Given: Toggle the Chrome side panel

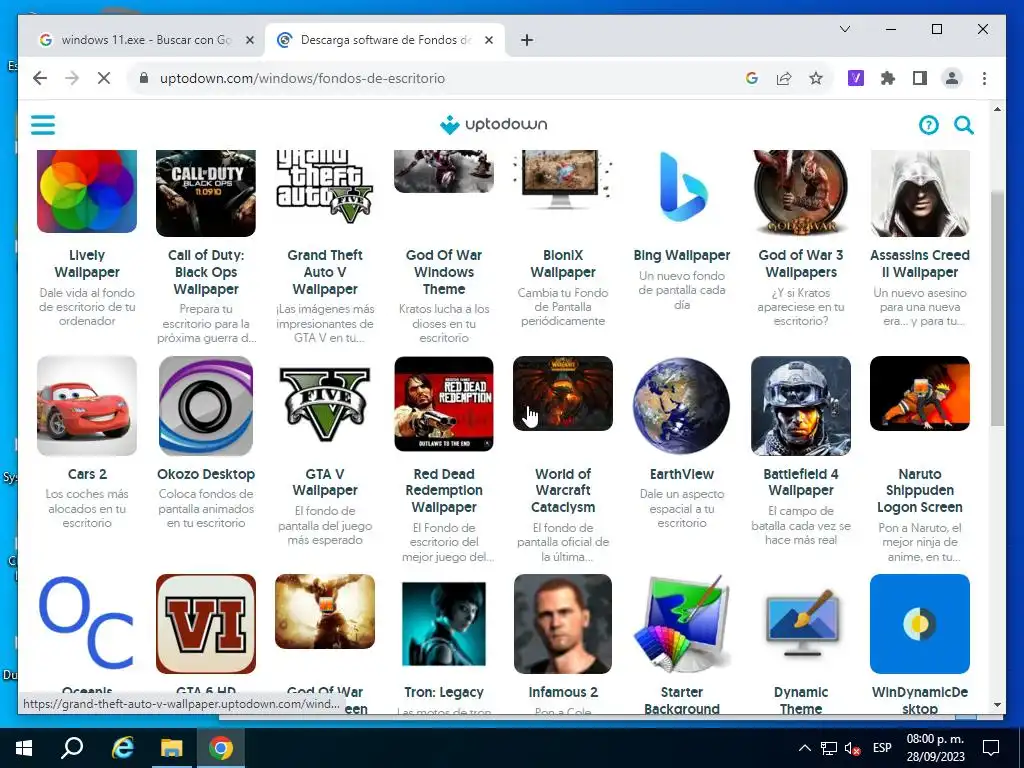Looking at the screenshot, I should tap(920, 78).
